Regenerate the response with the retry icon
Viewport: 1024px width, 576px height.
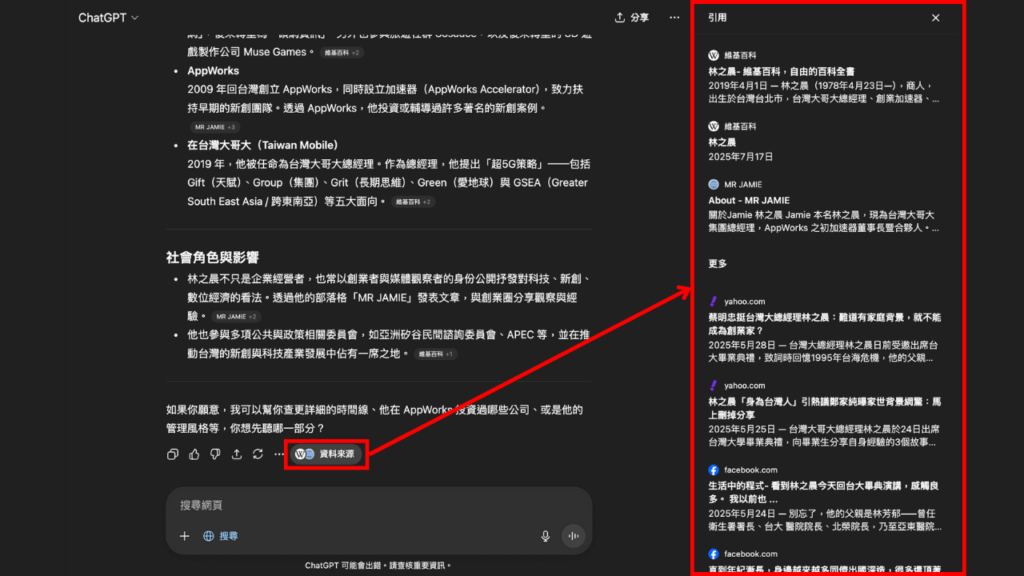point(258,454)
